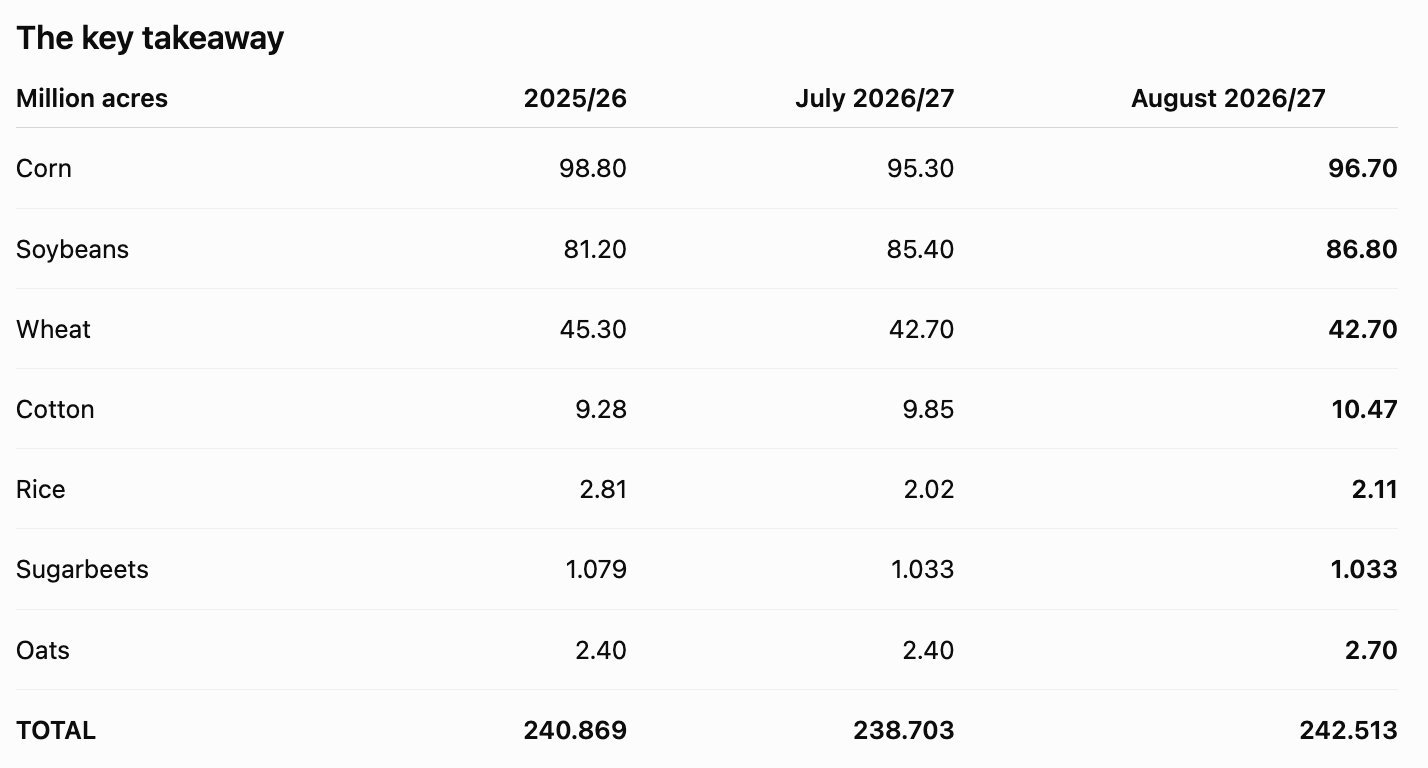Select the Corn row label
The image size is (1428, 768).
(44, 168)
